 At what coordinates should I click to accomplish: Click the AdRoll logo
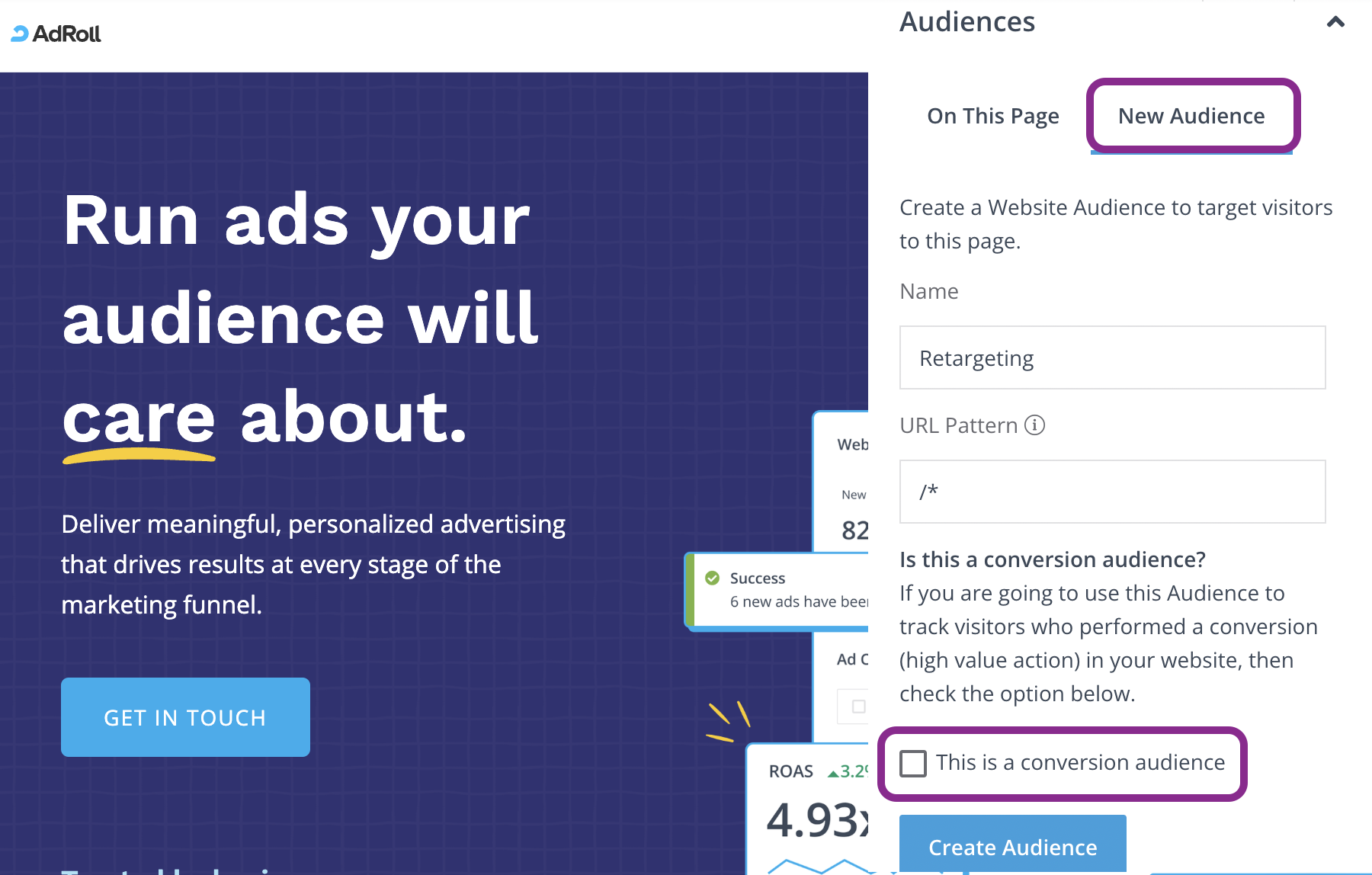pyautogui.click(x=56, y=34)
